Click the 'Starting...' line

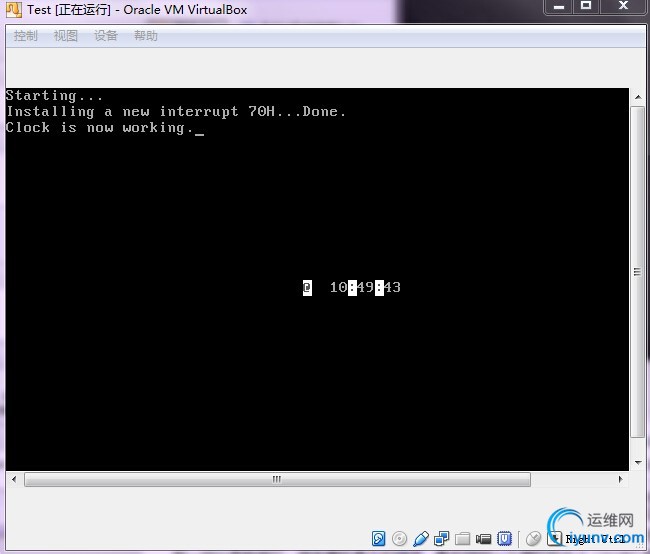coord(54,95)
